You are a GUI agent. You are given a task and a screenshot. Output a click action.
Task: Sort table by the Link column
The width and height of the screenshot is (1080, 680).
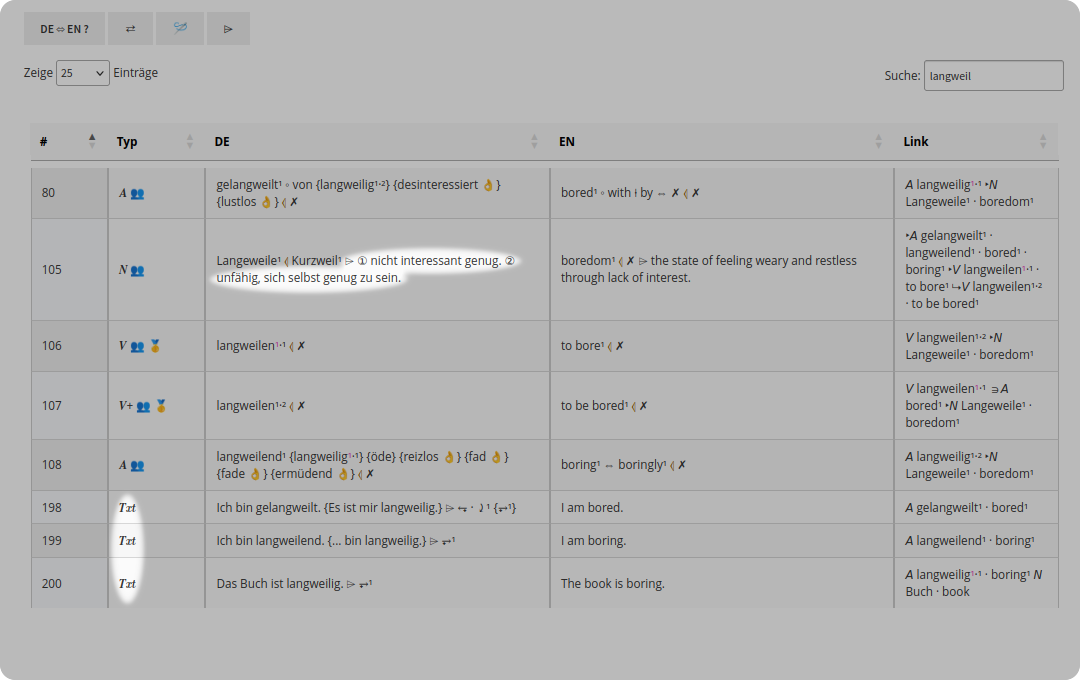(x=976, y=141)
